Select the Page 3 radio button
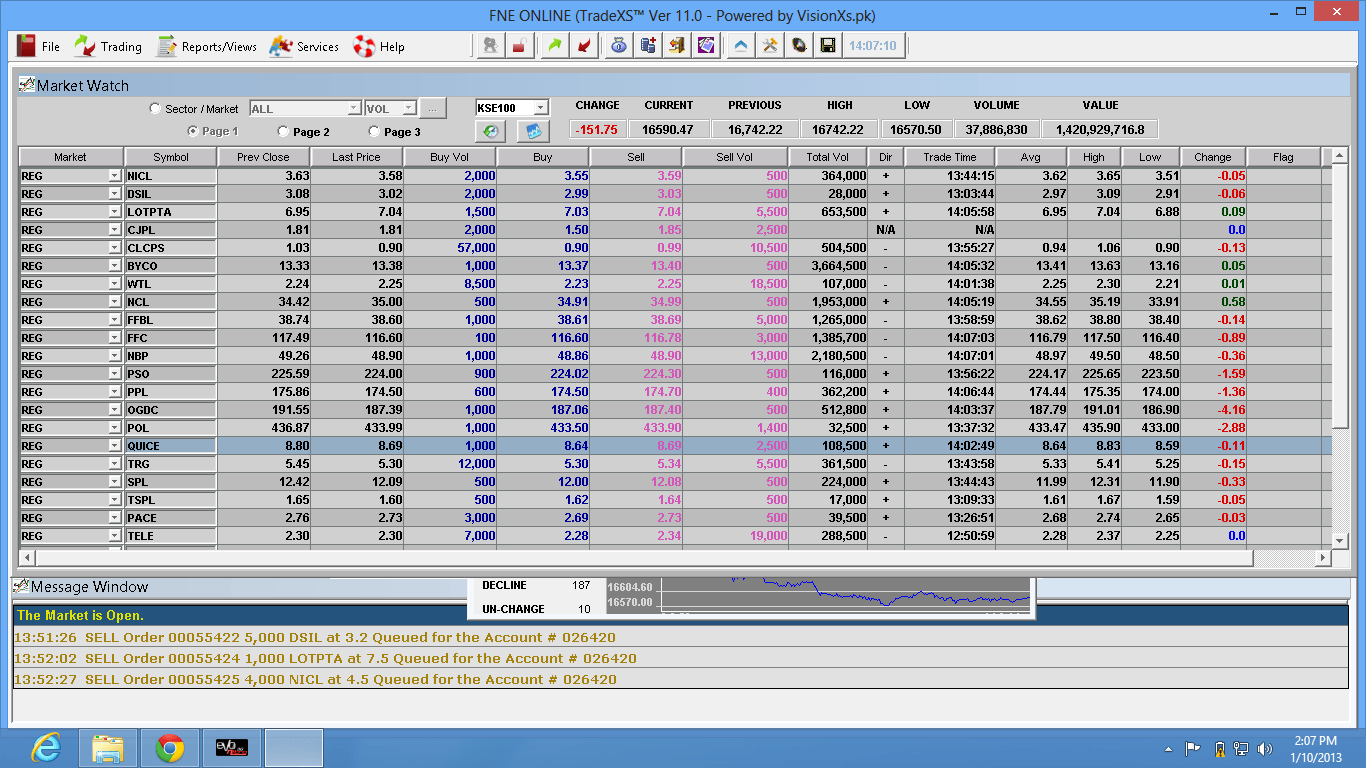Screen dimensions: 1366x768 374,132
